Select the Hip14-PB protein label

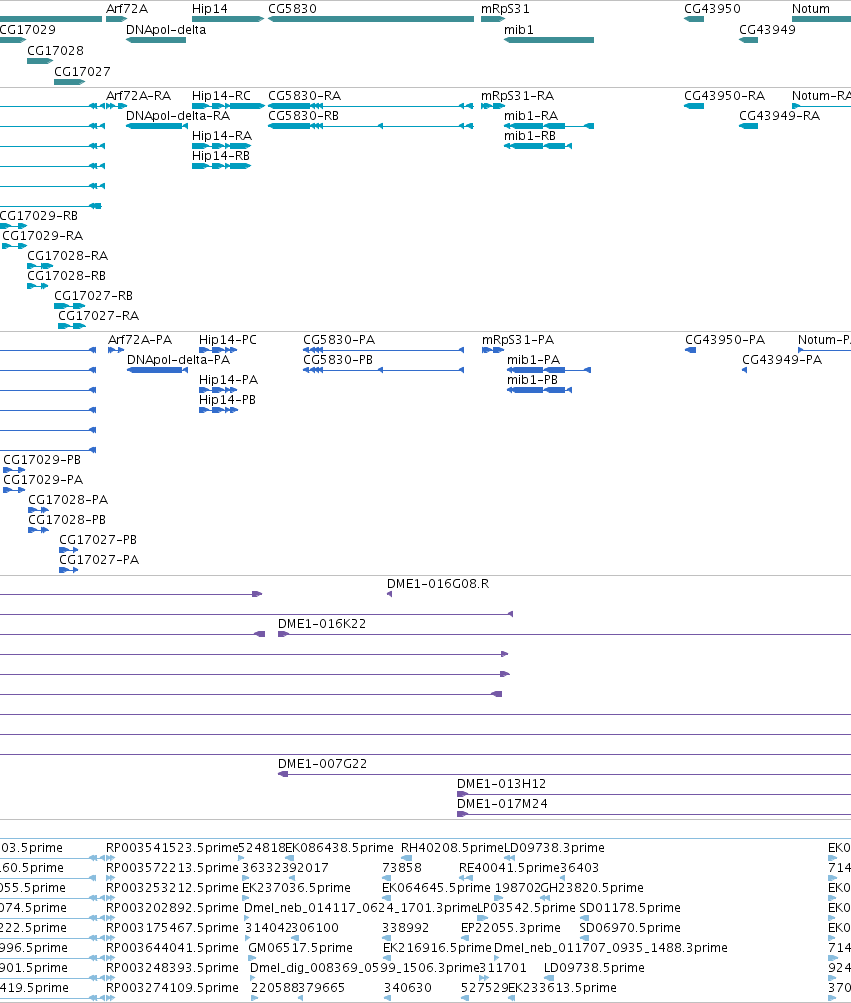[227, 400]
